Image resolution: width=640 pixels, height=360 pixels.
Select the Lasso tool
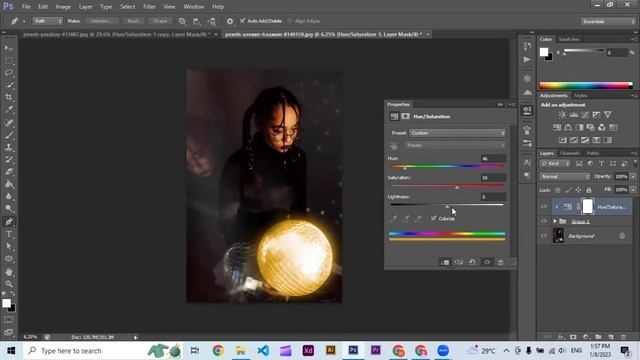coord(9,73)
